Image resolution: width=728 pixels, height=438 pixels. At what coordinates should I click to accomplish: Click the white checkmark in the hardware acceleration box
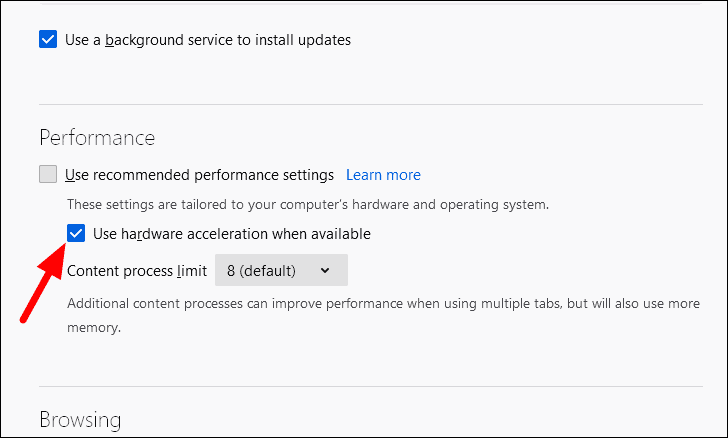(76, 233)
